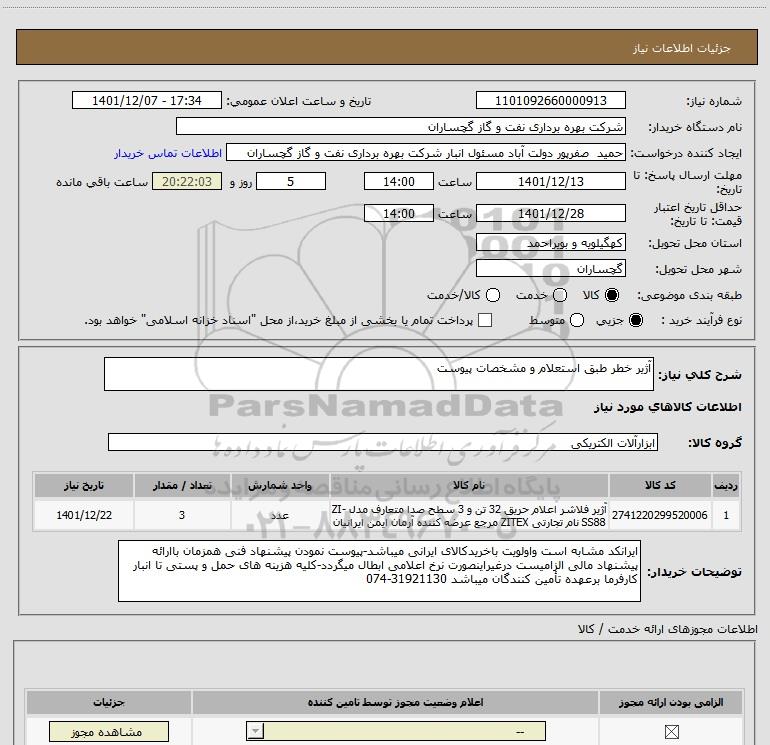Click the remaining time countdown 20:22:03
Viewport: 770px width, 745px height.
(187, 181)
